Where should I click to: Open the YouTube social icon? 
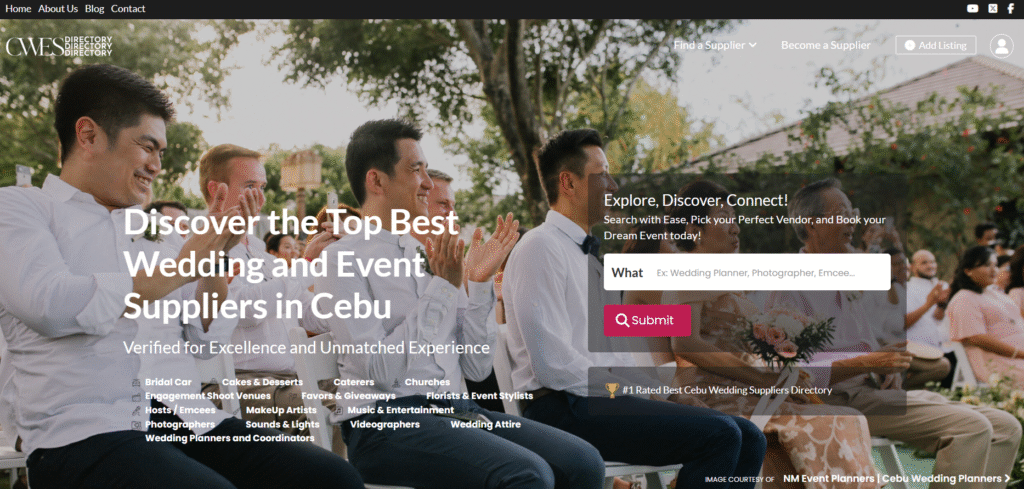pos(972,8)
